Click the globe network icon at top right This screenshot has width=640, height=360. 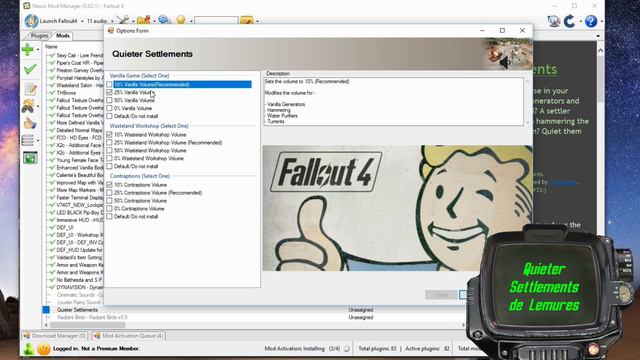pyautogui.click(x=553, y=21)
